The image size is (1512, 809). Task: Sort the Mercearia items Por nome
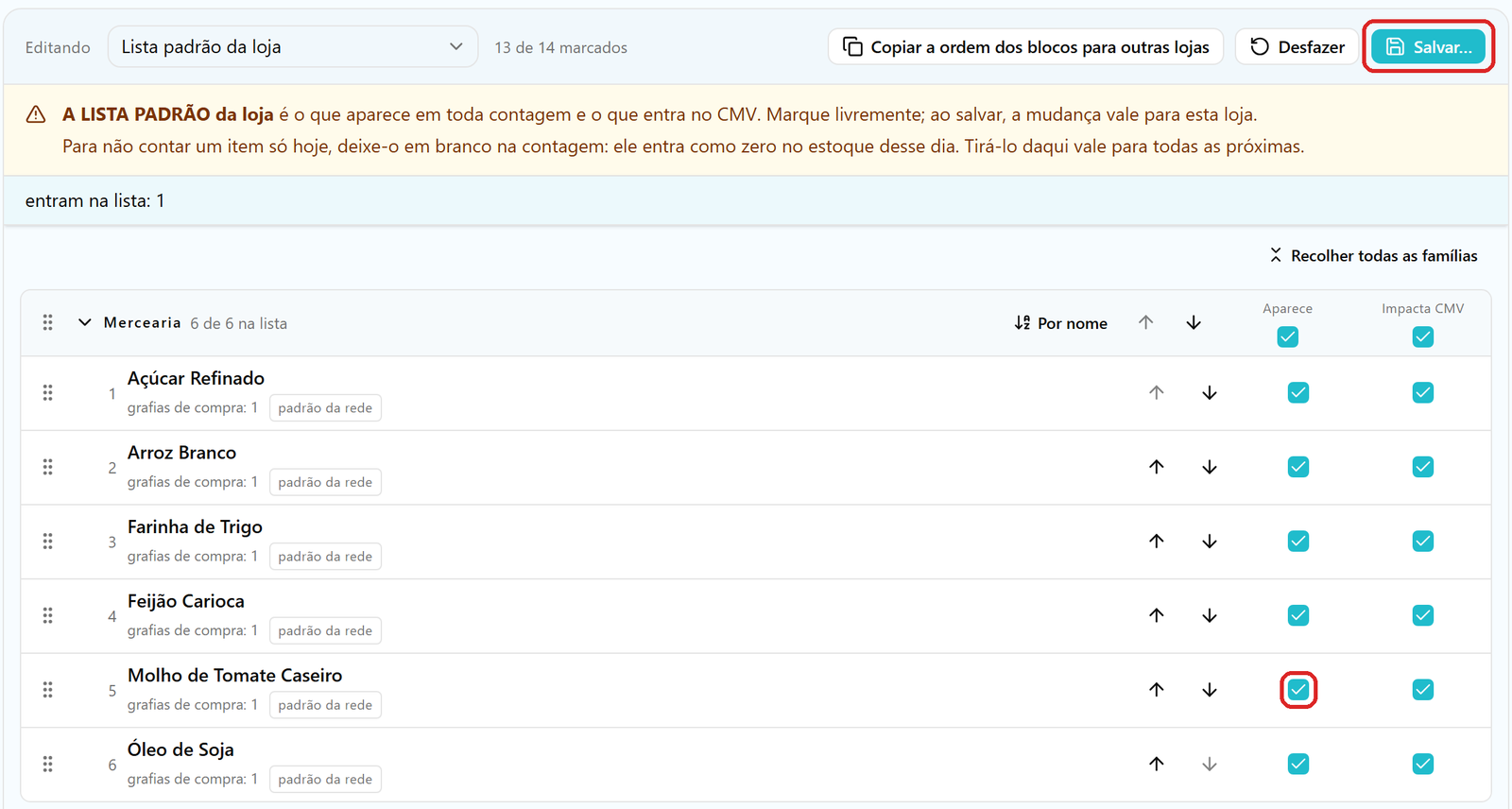pyautogui.click(x=1060, y=323)
